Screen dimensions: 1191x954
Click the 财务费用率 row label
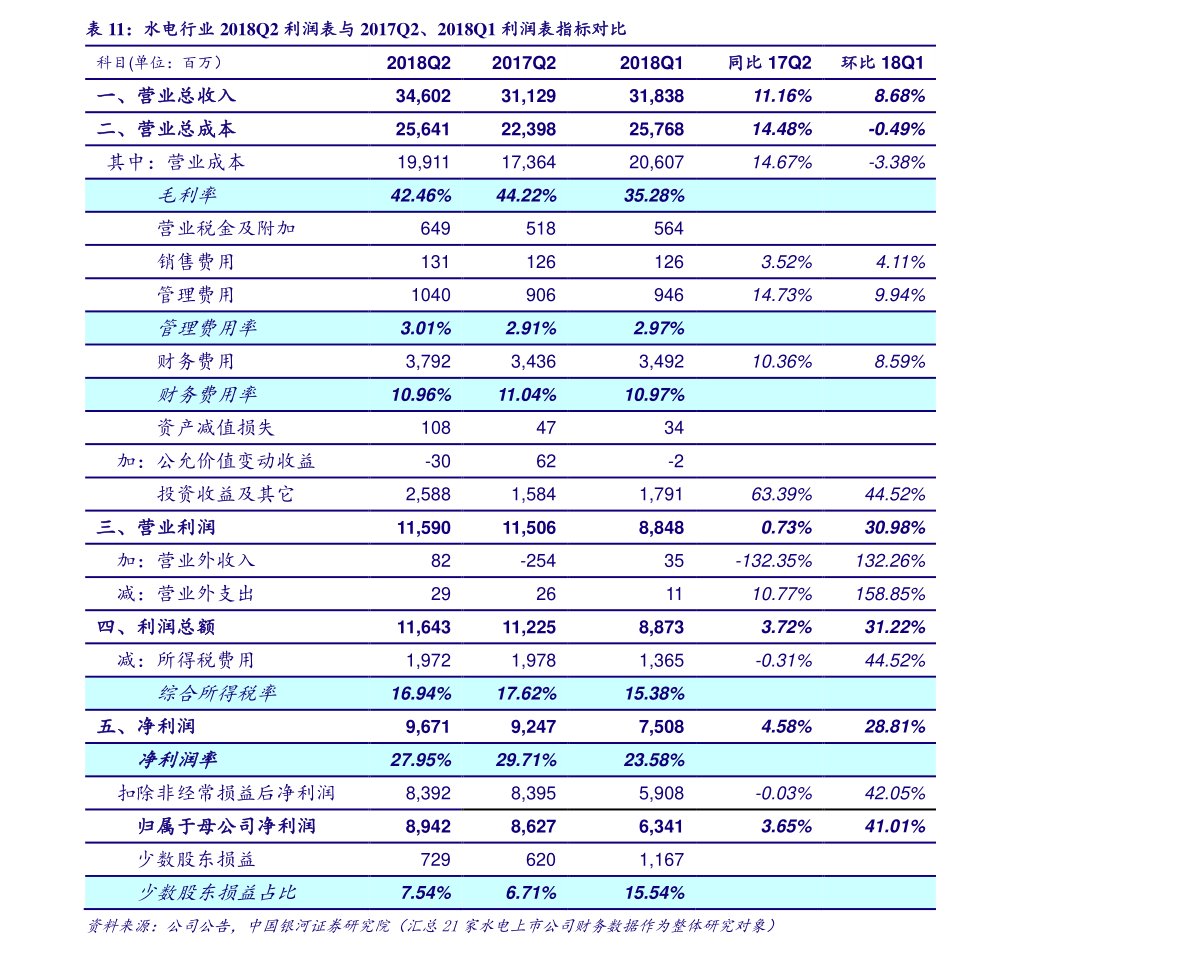pyautogui.click(x=207, y=395)
